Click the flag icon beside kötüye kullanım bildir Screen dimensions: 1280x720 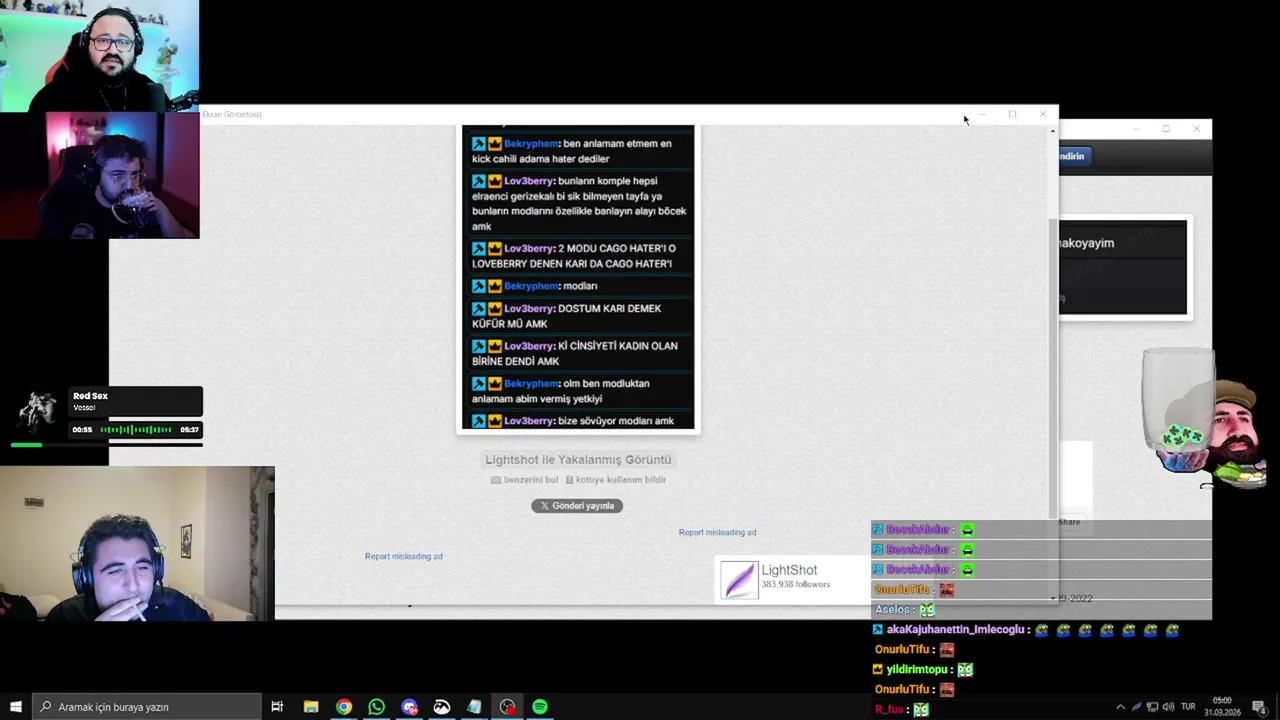(568, 480)
